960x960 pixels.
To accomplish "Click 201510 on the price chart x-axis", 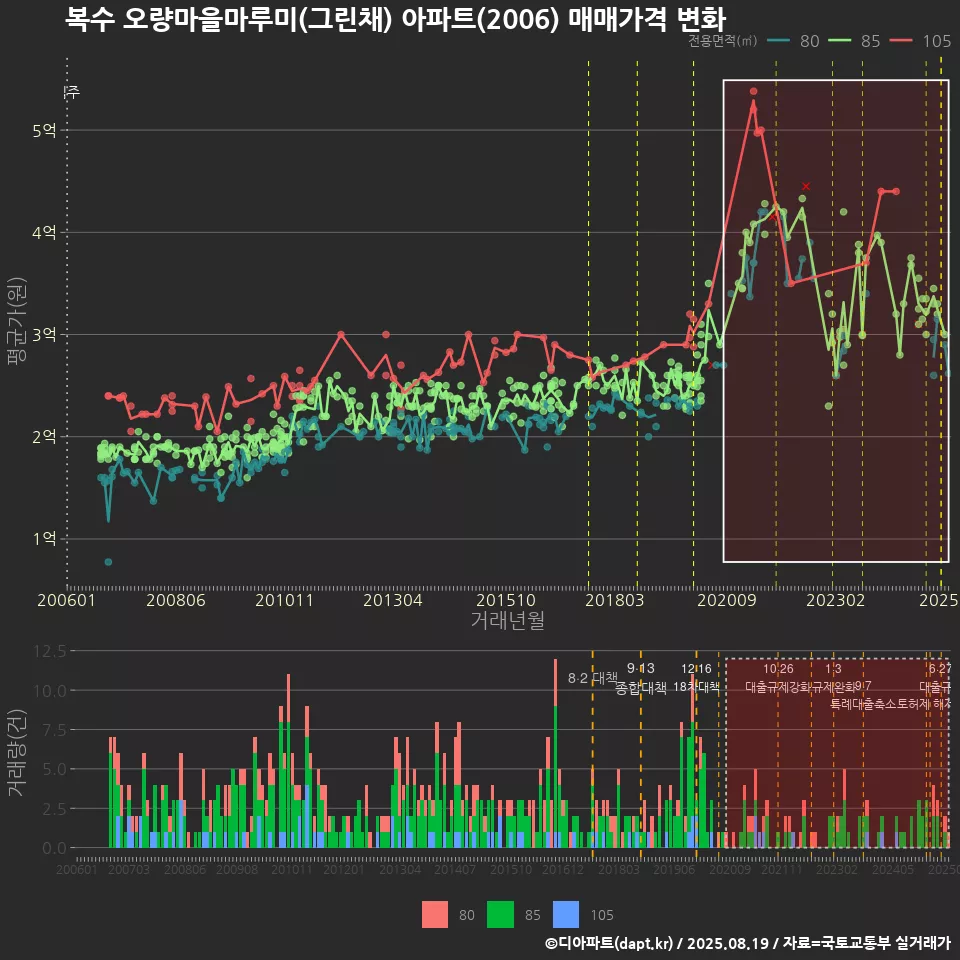I will coord(506,600).
